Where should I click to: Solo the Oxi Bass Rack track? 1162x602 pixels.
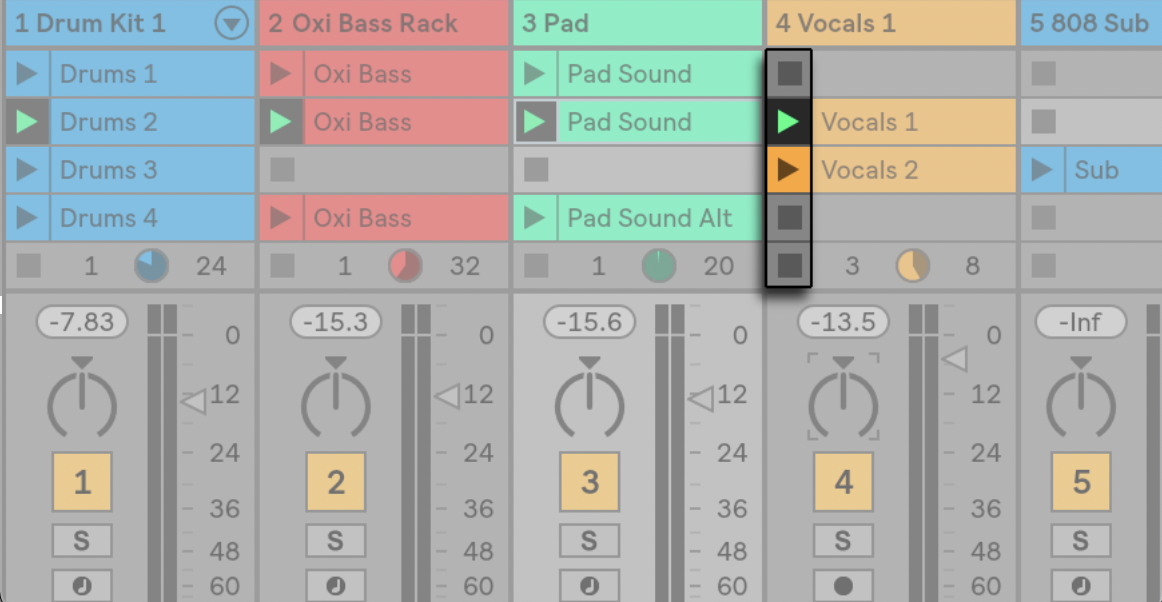click(x=335, y=541)
